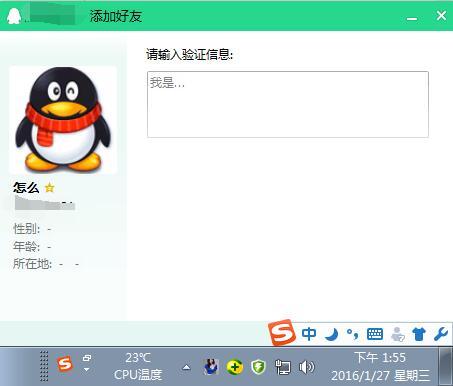Click the QQ penguin avatar picture
The height and width of the screenshot is (386, 453).
63,120
